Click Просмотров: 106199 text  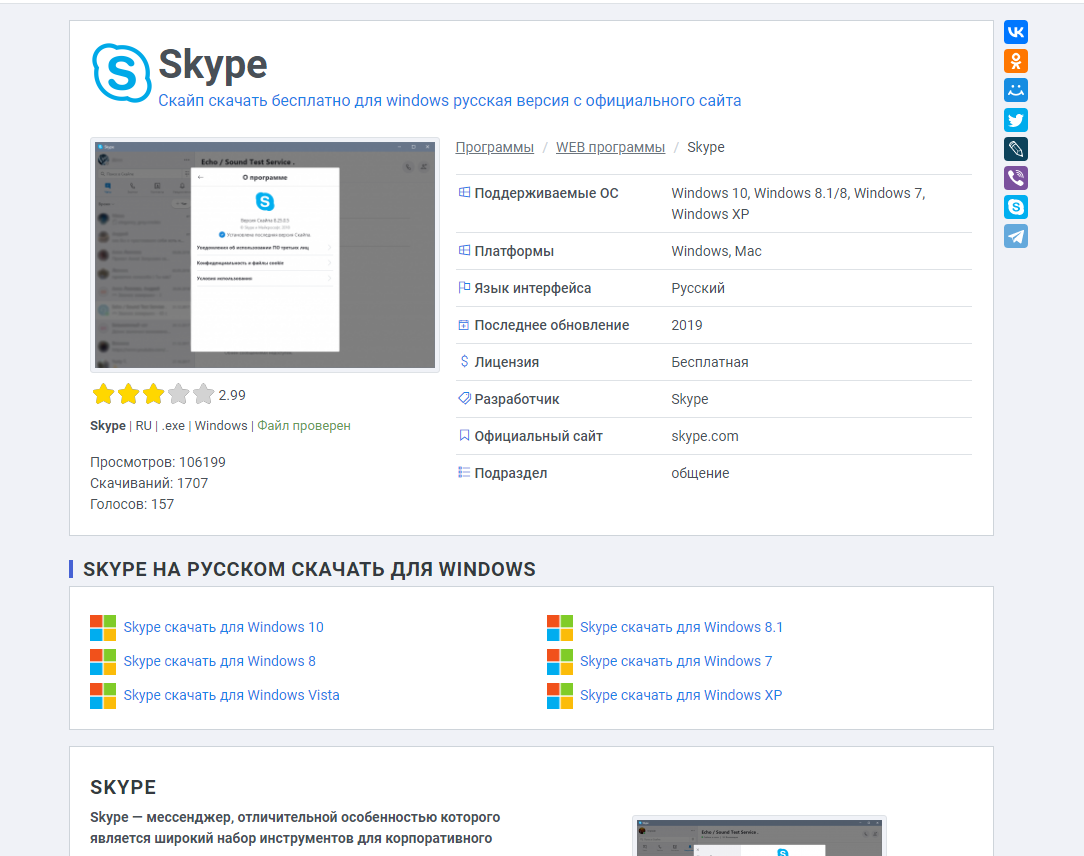158,462
